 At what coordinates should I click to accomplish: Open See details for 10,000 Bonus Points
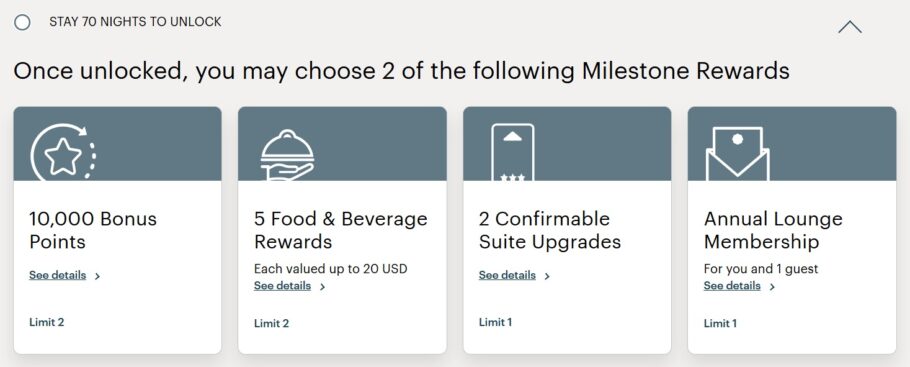tap(57, 275)
